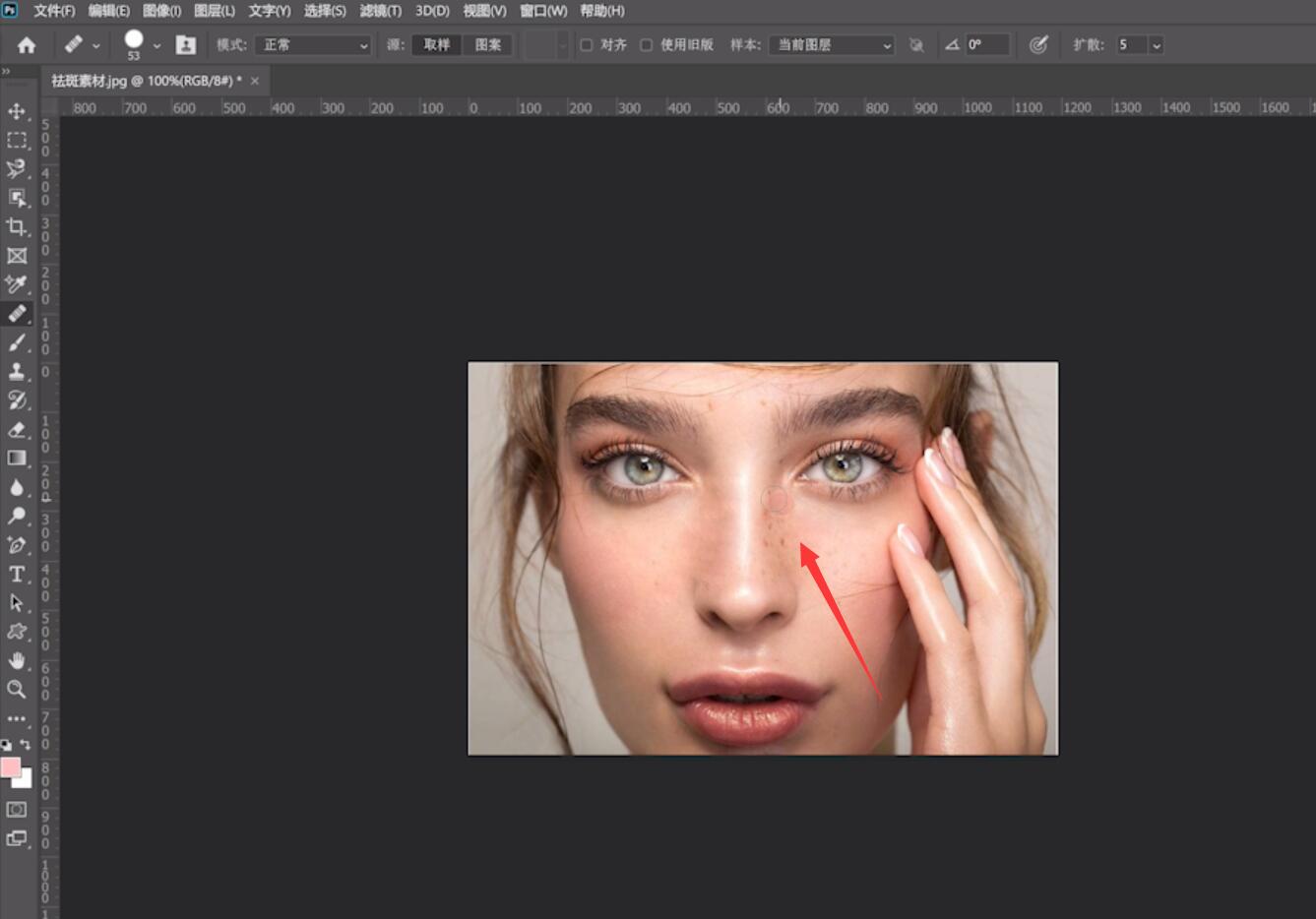Select the Zoom tool

17,689
